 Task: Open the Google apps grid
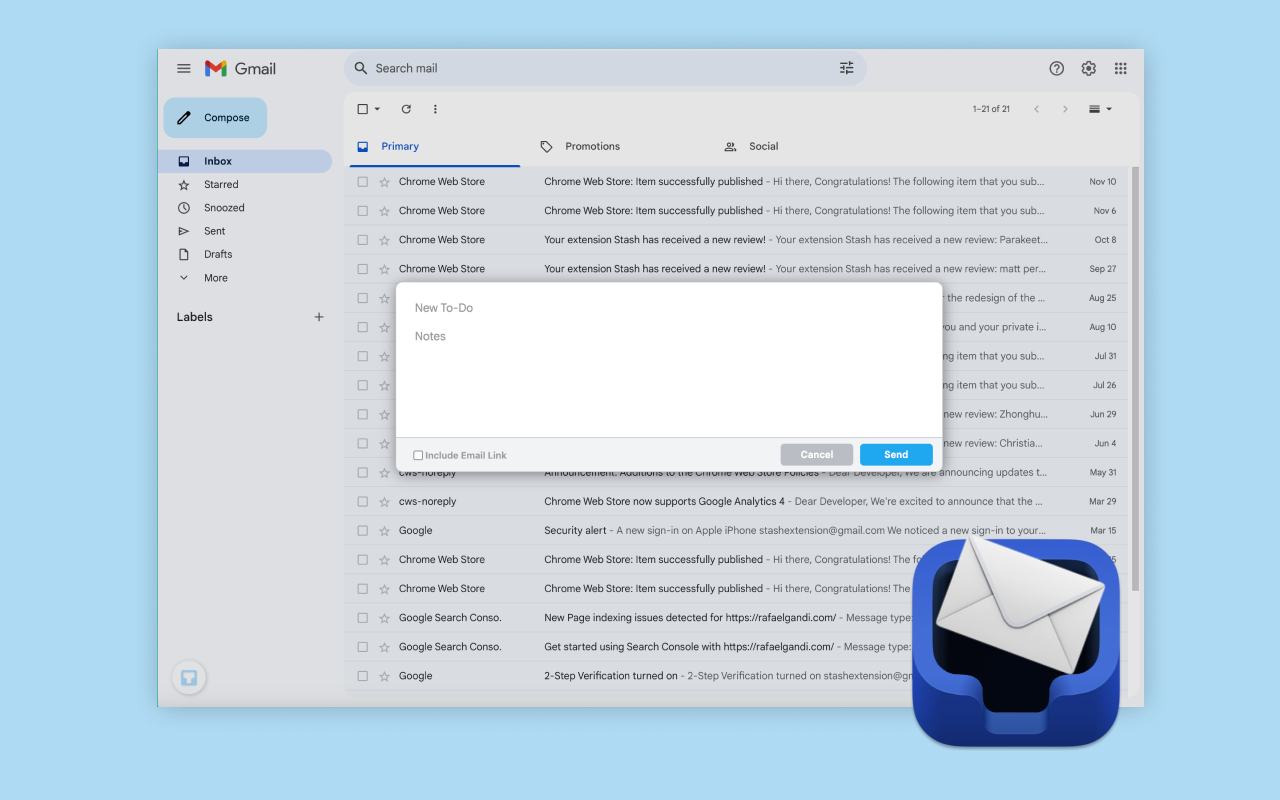point(1121,68)
